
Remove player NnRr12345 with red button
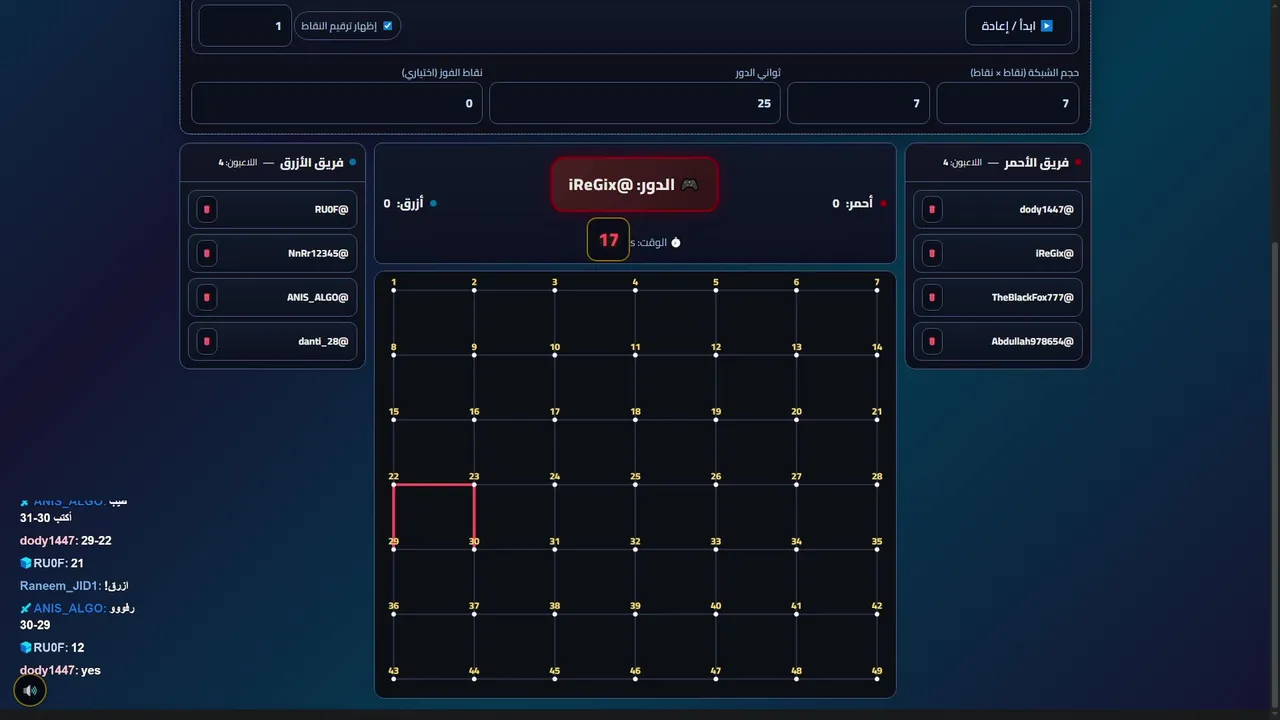207,254
